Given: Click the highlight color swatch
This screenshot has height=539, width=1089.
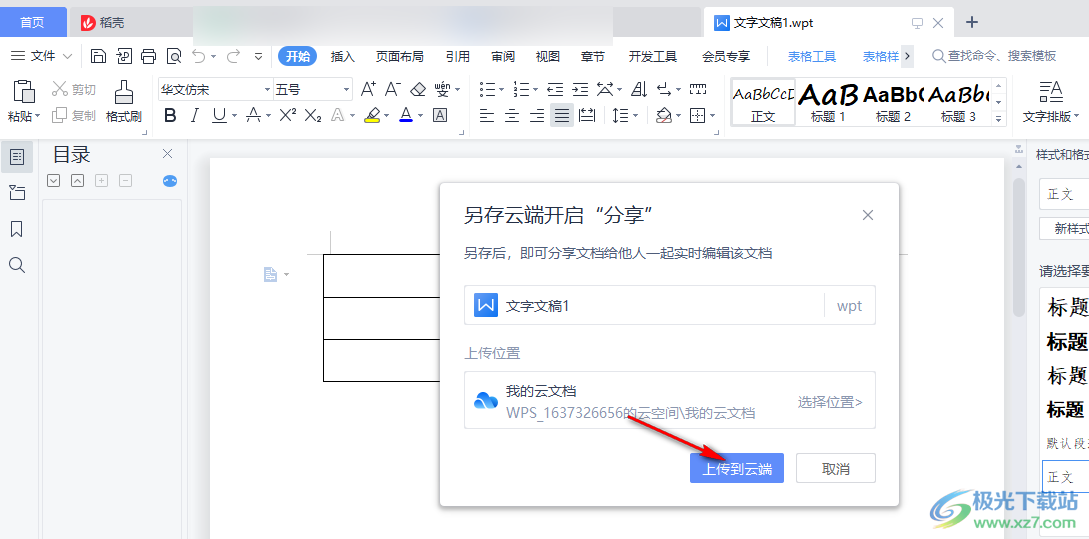Looking at the screenshot, I should [x=372, y=115].
